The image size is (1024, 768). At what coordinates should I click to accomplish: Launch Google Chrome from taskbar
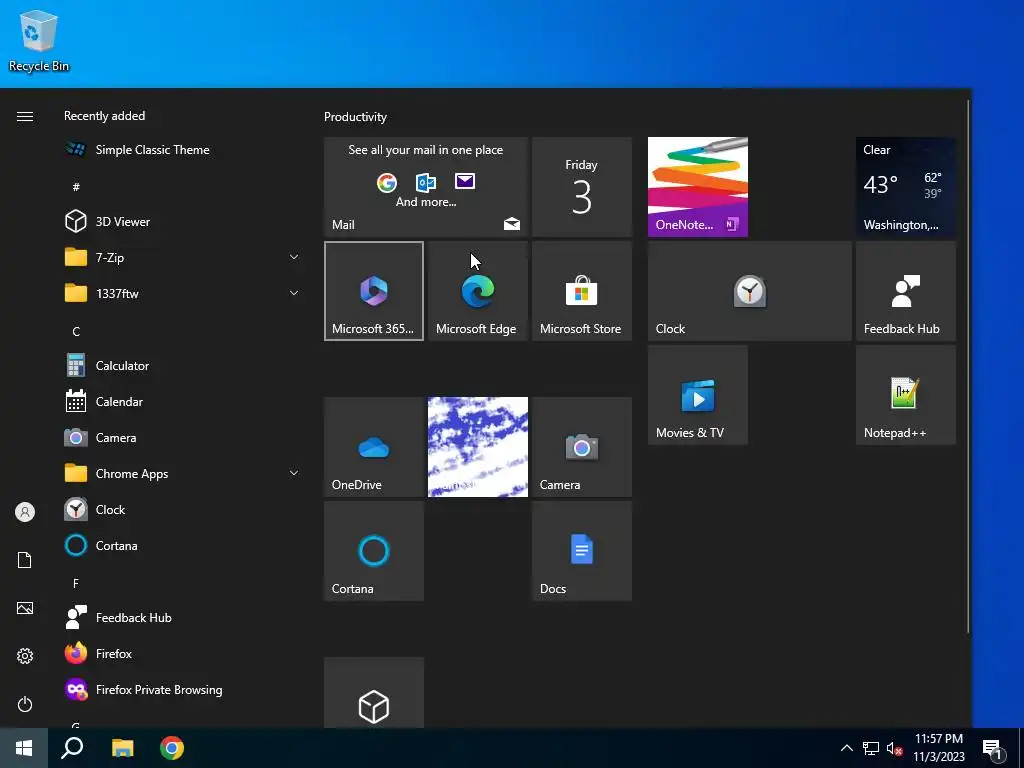point(172,748)
